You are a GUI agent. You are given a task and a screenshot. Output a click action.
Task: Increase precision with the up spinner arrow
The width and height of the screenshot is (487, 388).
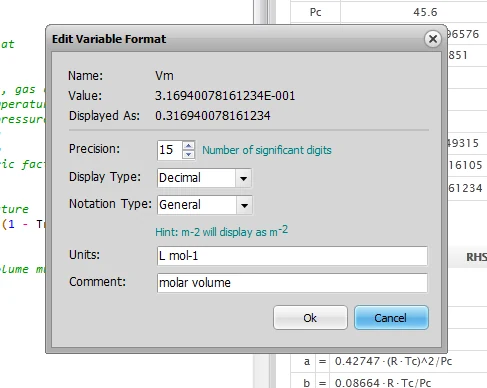(x=189, y=146)
